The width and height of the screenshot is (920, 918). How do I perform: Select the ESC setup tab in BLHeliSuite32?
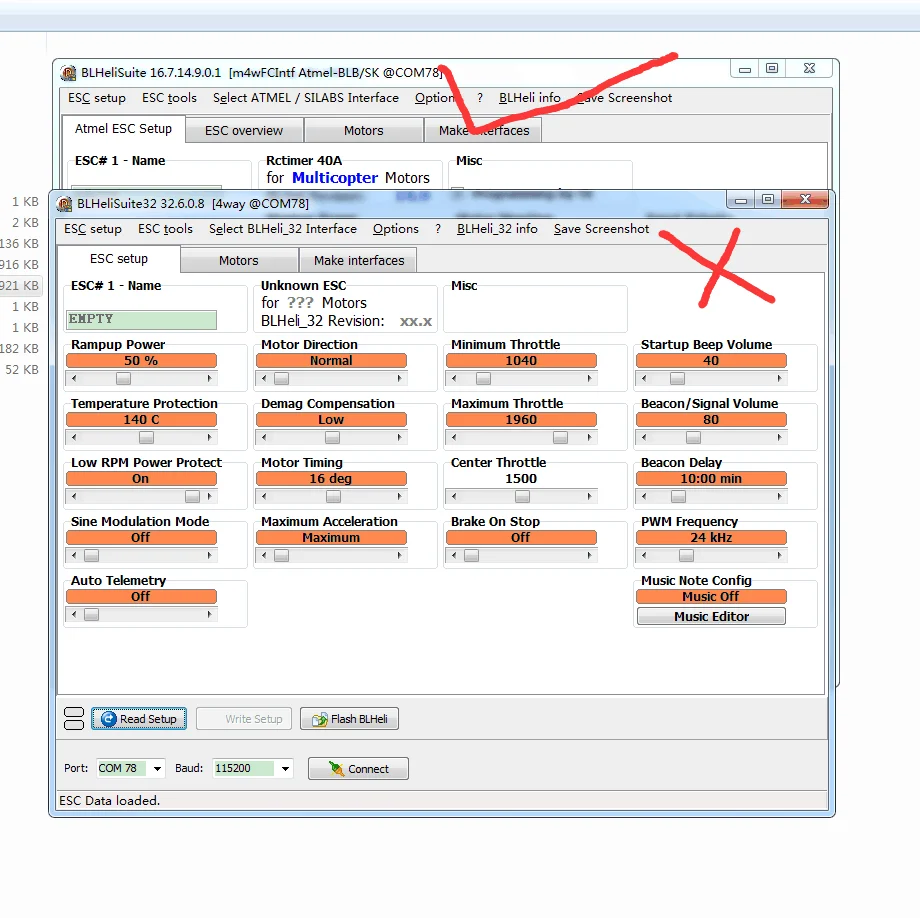[x=119, y=259]
